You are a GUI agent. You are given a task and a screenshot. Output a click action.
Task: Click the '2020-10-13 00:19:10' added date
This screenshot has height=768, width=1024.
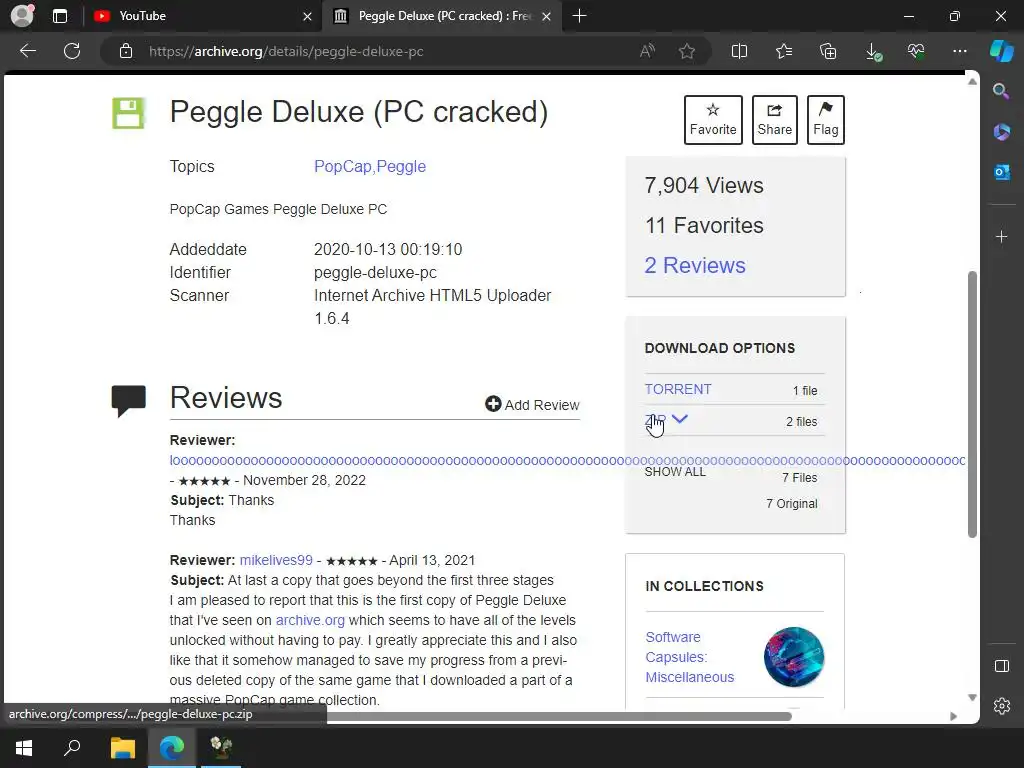pyautogui.click(x=388, y=249)
